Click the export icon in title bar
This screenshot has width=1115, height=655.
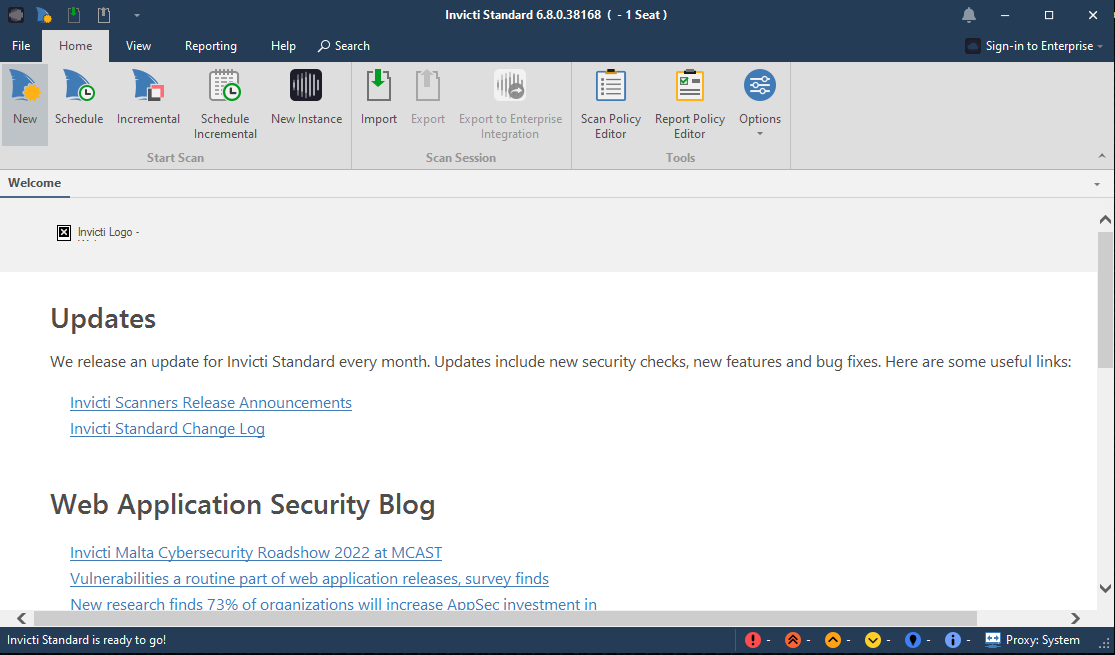[104, 15]
